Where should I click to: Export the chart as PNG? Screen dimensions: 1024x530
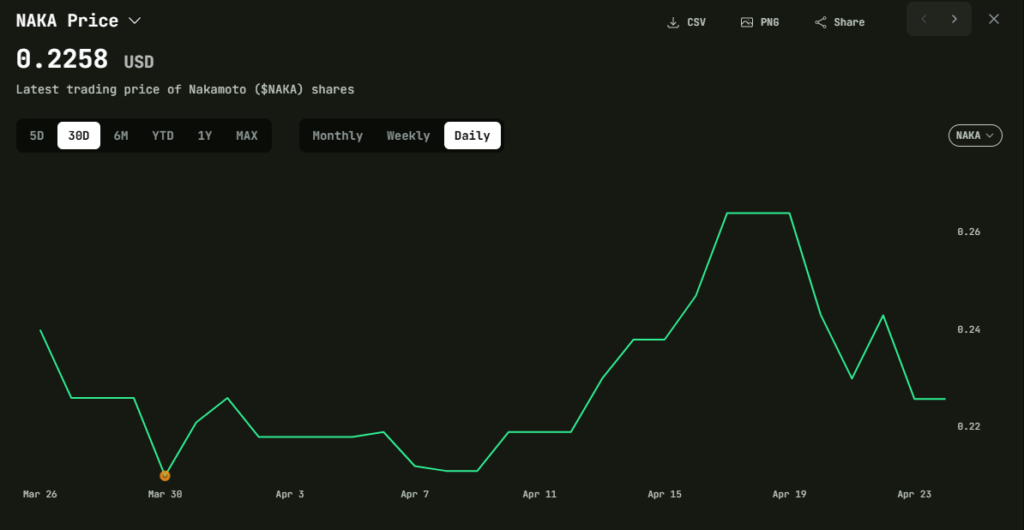point(760,22)
